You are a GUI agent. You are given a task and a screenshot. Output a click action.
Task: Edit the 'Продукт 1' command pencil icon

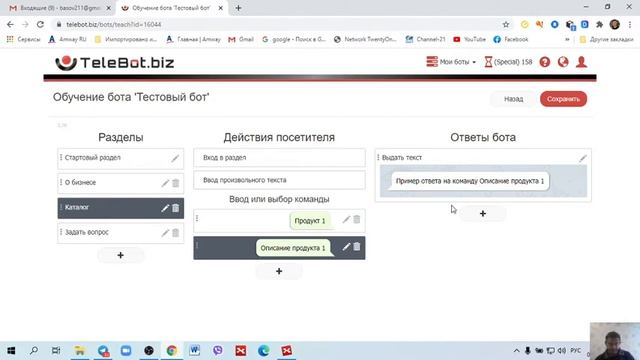346,220
